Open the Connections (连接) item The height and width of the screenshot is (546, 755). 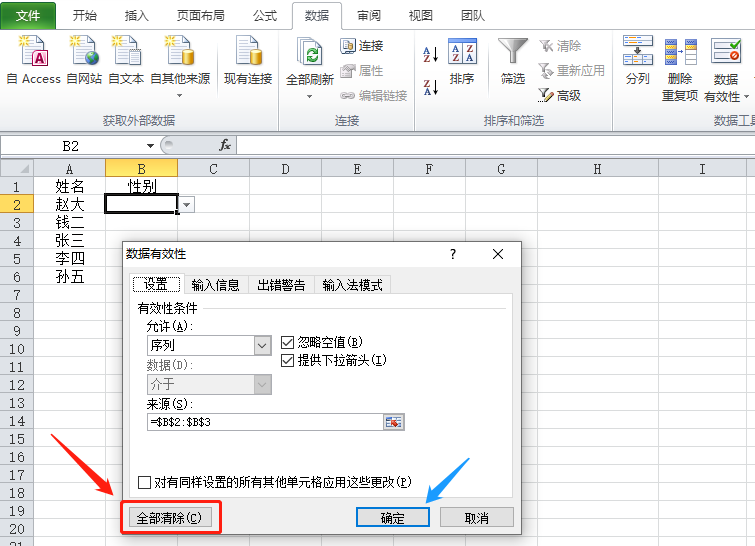(362, 46)
